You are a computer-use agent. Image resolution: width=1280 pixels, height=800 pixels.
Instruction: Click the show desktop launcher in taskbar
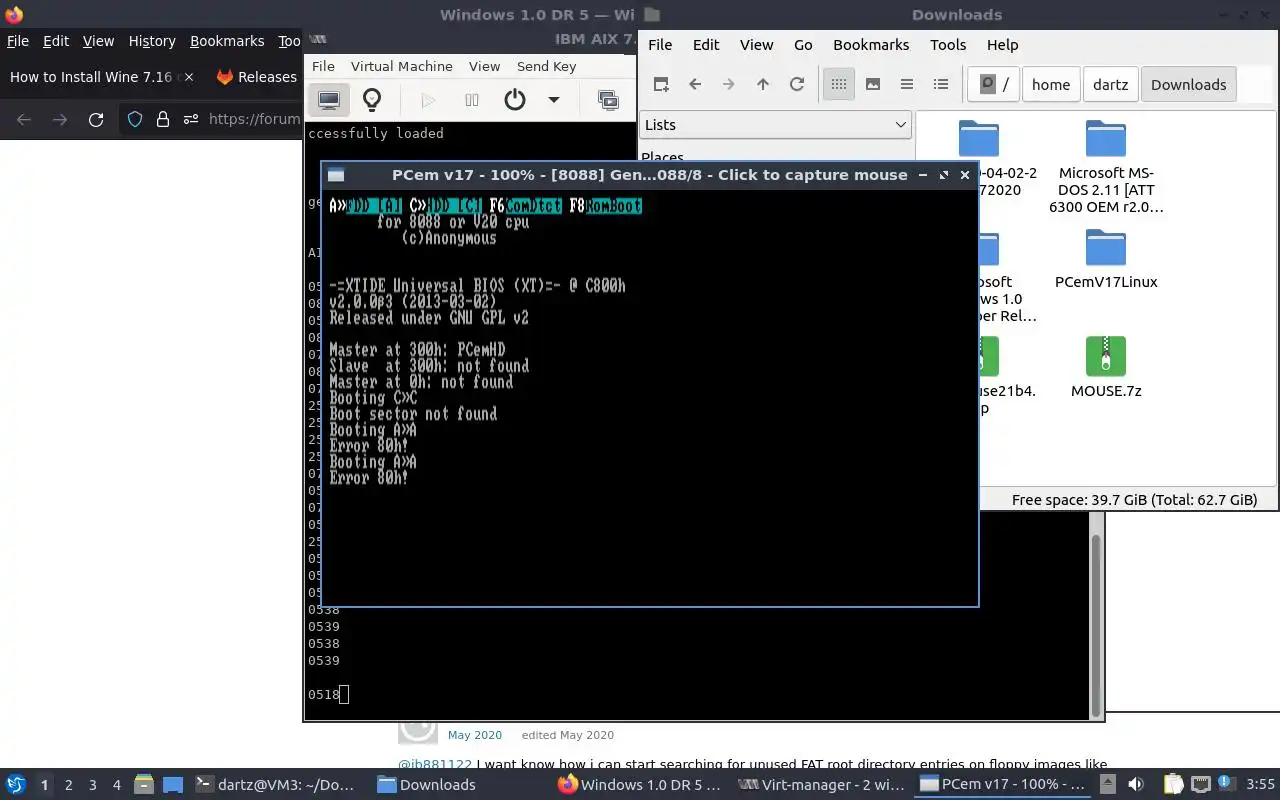173,785
